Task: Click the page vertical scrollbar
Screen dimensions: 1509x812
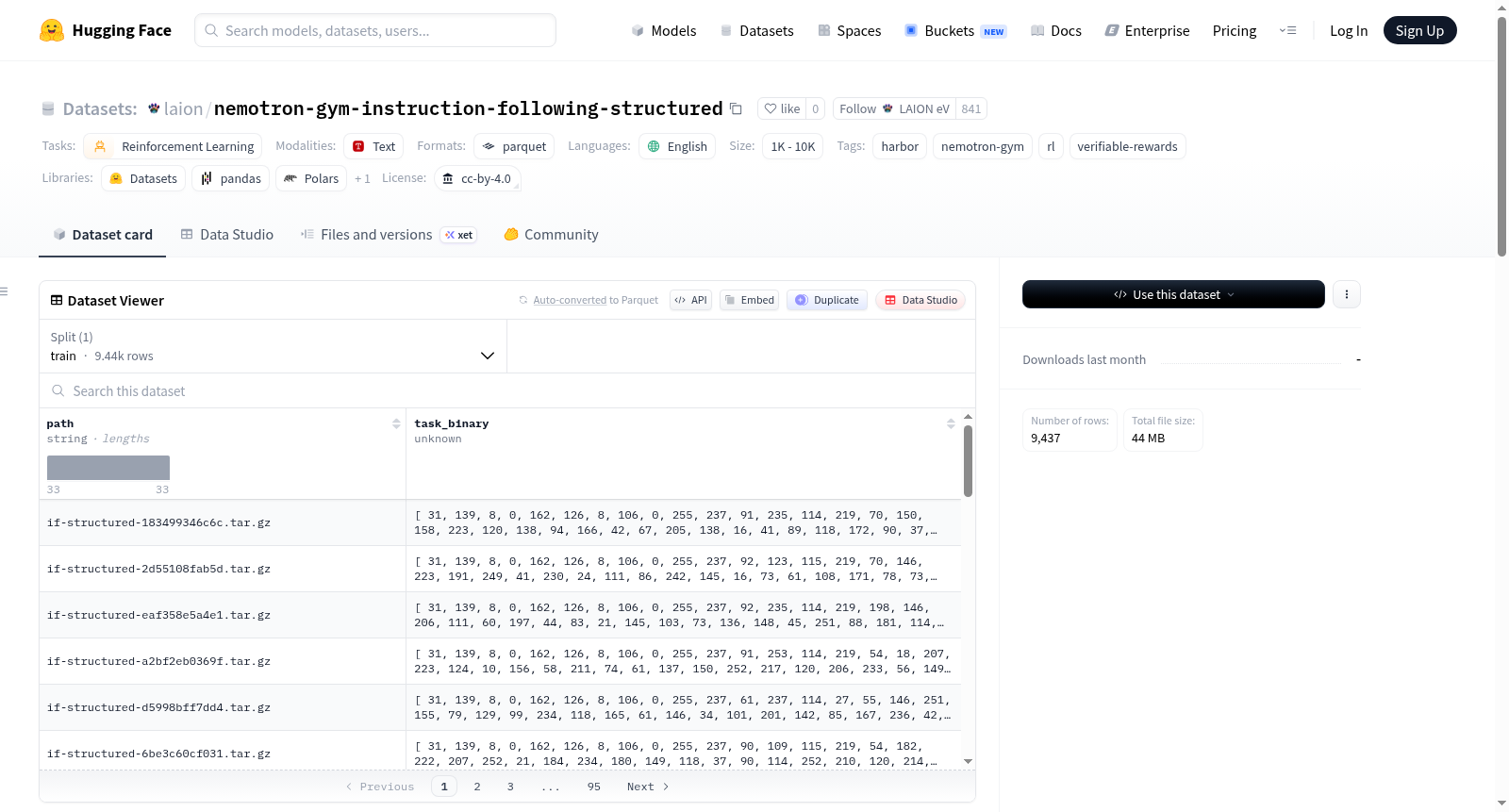Action: [x=1501, y=136]
